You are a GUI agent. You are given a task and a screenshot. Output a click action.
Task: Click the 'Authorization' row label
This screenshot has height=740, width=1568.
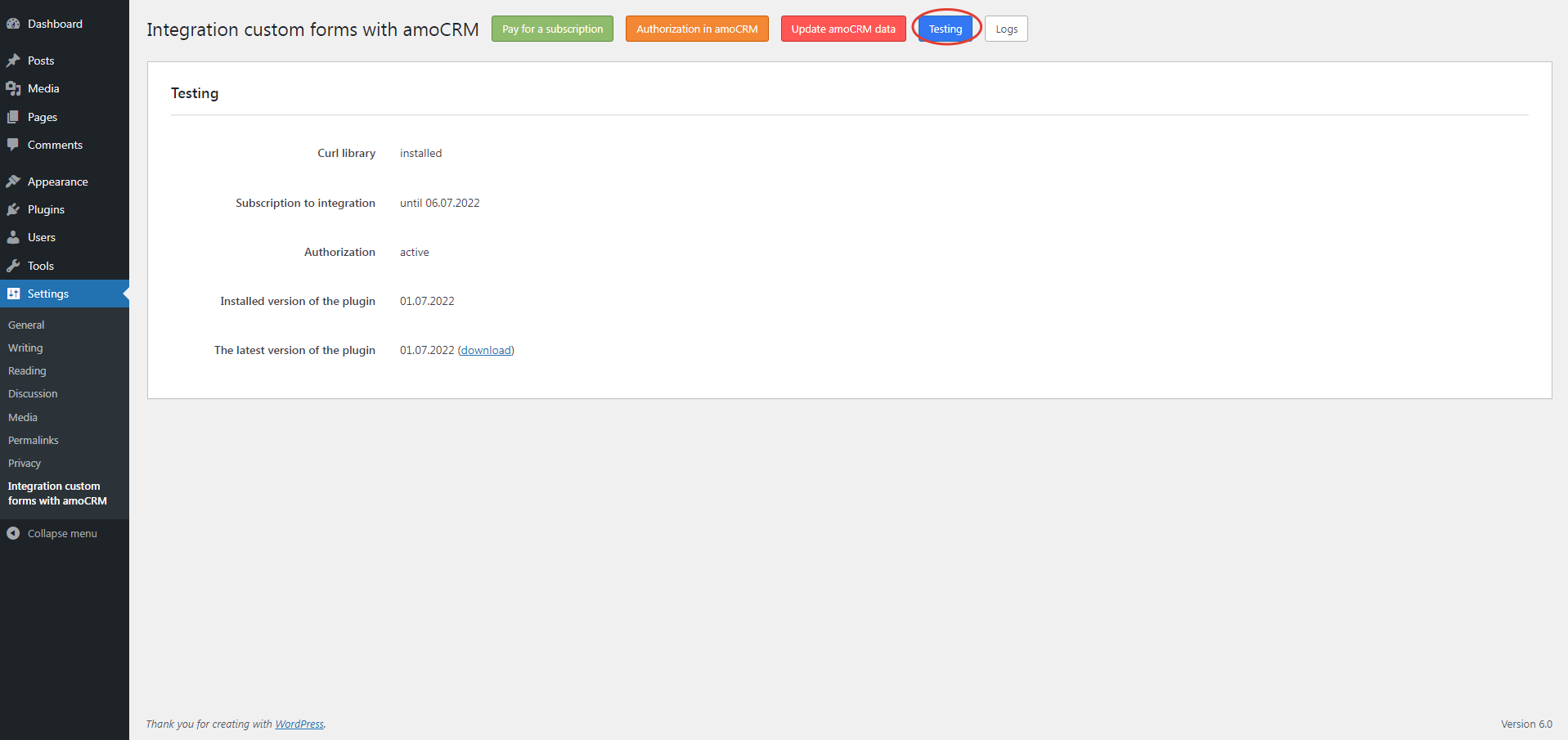(340, 252)
